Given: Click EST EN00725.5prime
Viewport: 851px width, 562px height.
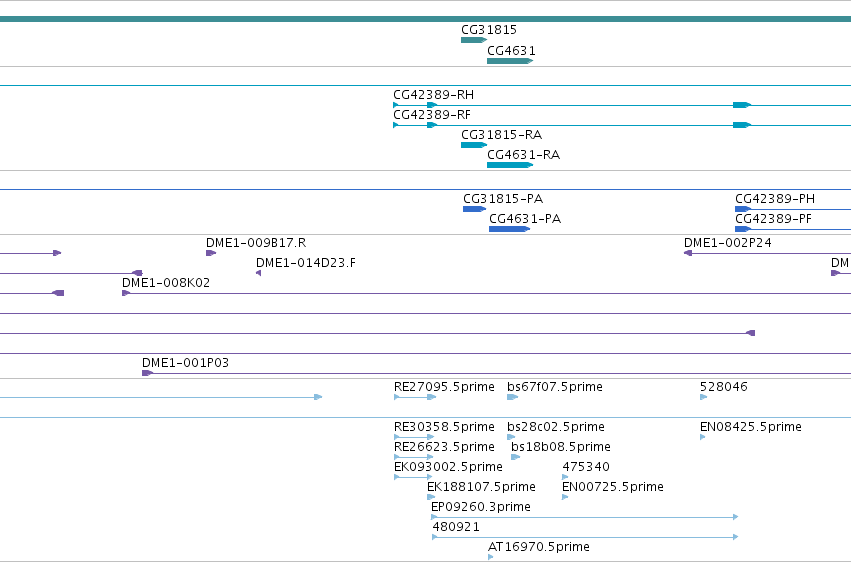Looking at the screenshot, I should [613, 488].
